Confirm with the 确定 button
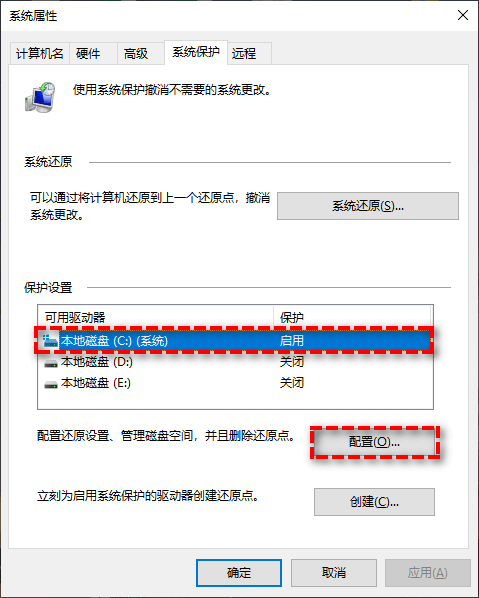This screenshot has height=598, width=479. pyautogui.click(x=239, y=573)
